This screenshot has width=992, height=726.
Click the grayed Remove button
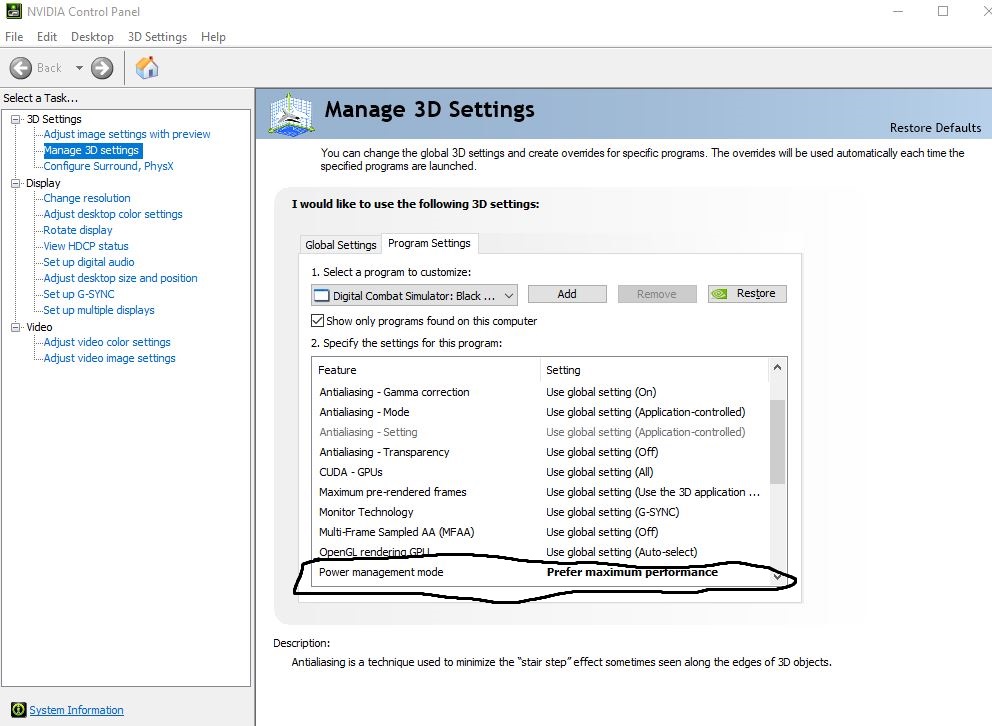coord(657,294)
